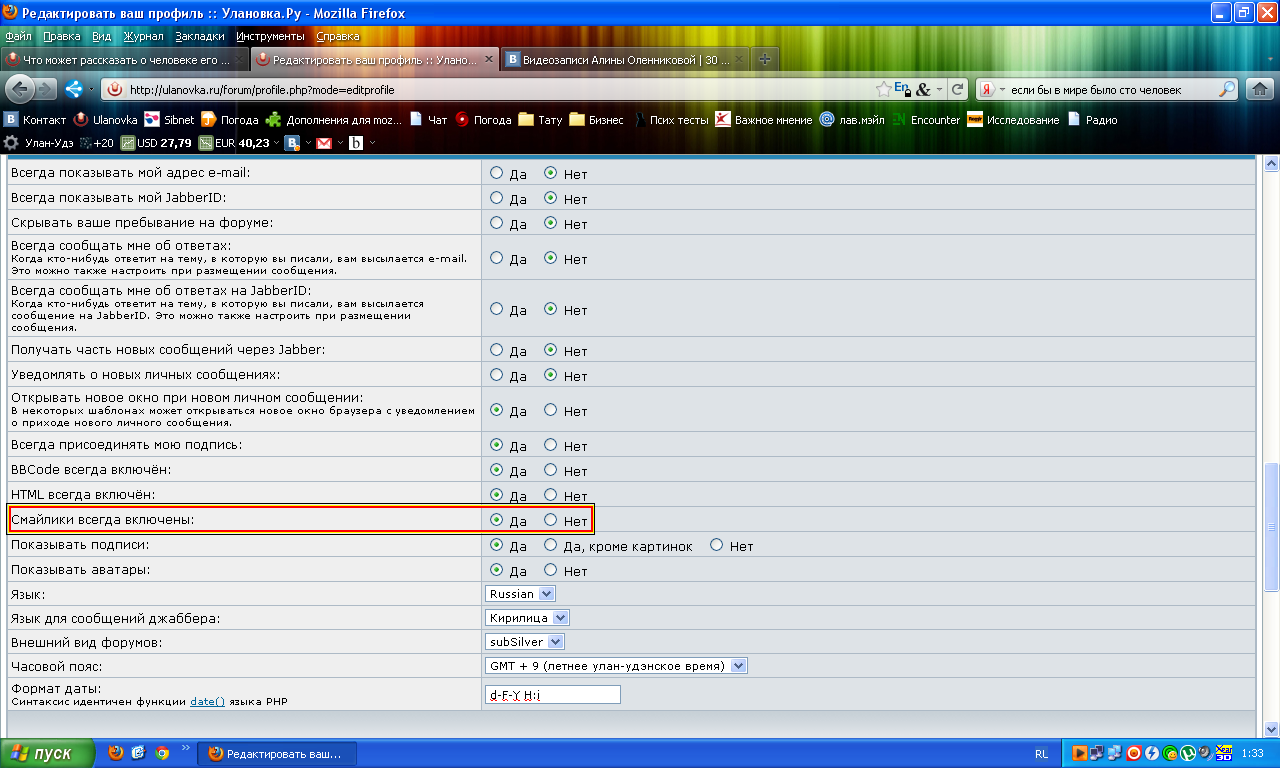
Task: Open the Правка menu
Action: tap(62, 36)
